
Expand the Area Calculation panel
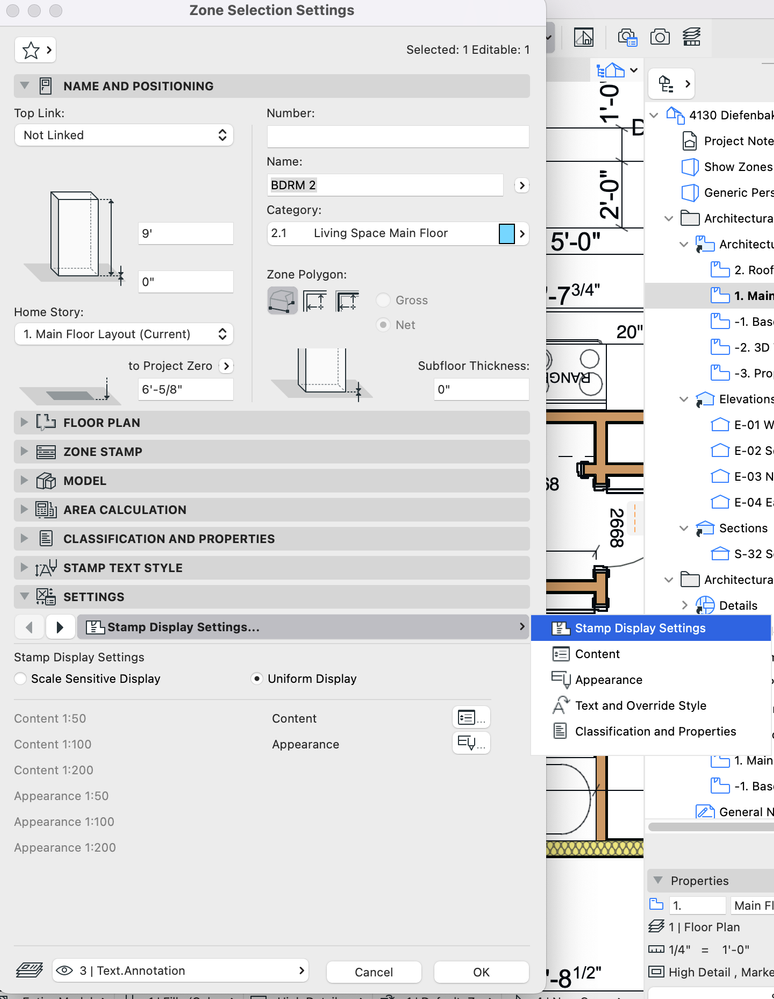tap(24, 510)
